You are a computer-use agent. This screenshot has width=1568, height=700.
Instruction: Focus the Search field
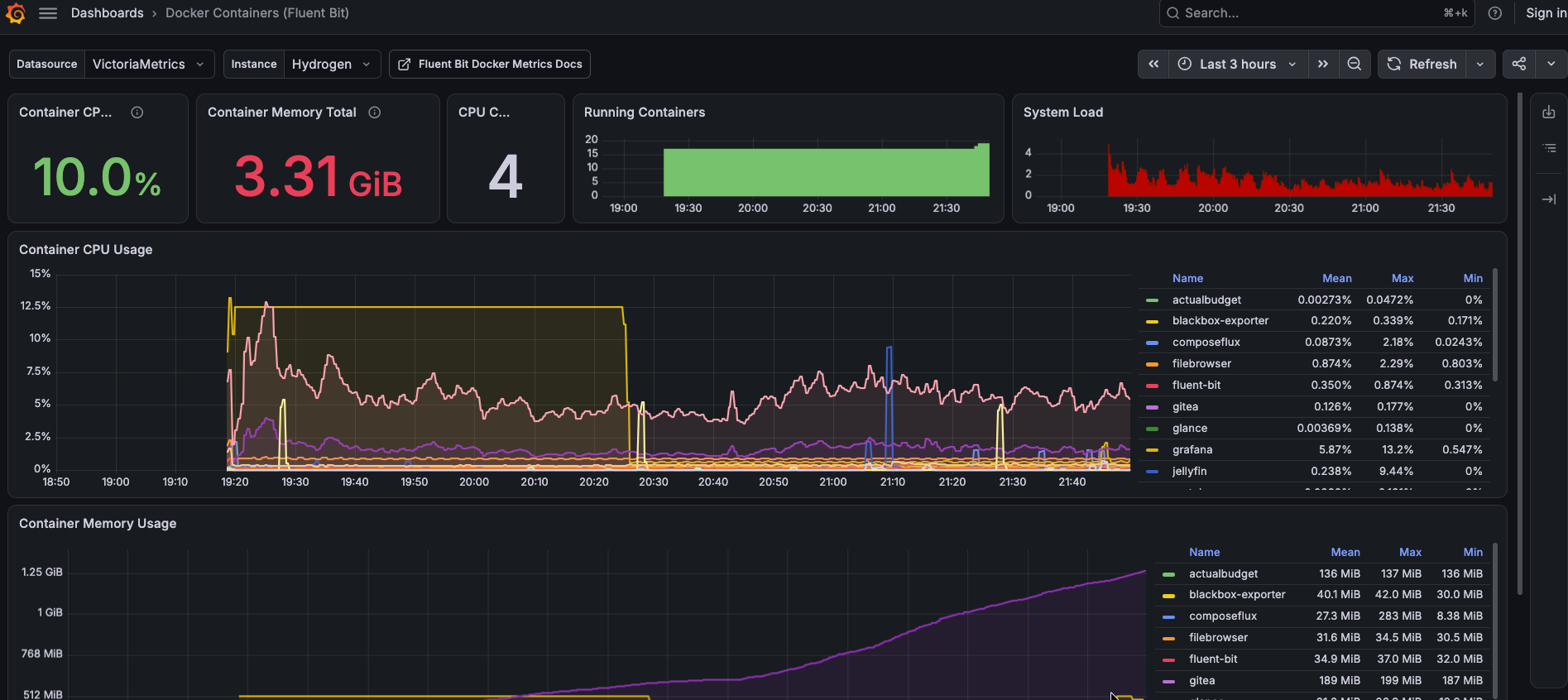1316,13
